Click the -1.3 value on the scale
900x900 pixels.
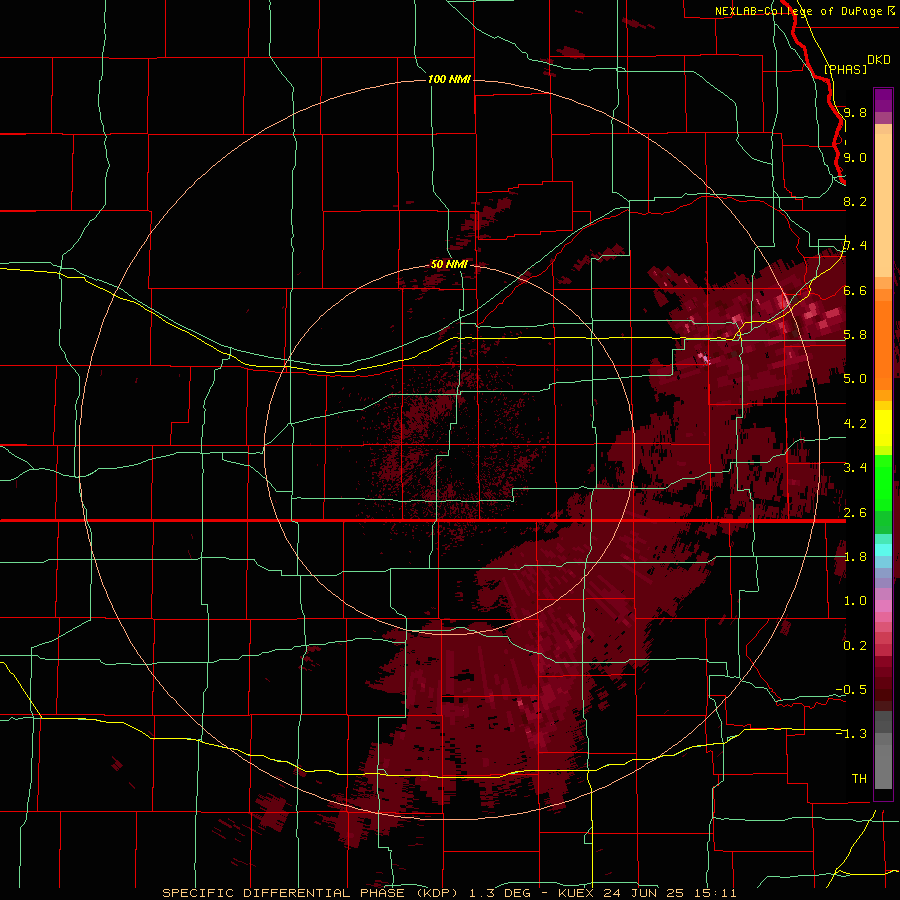[851, 734]
